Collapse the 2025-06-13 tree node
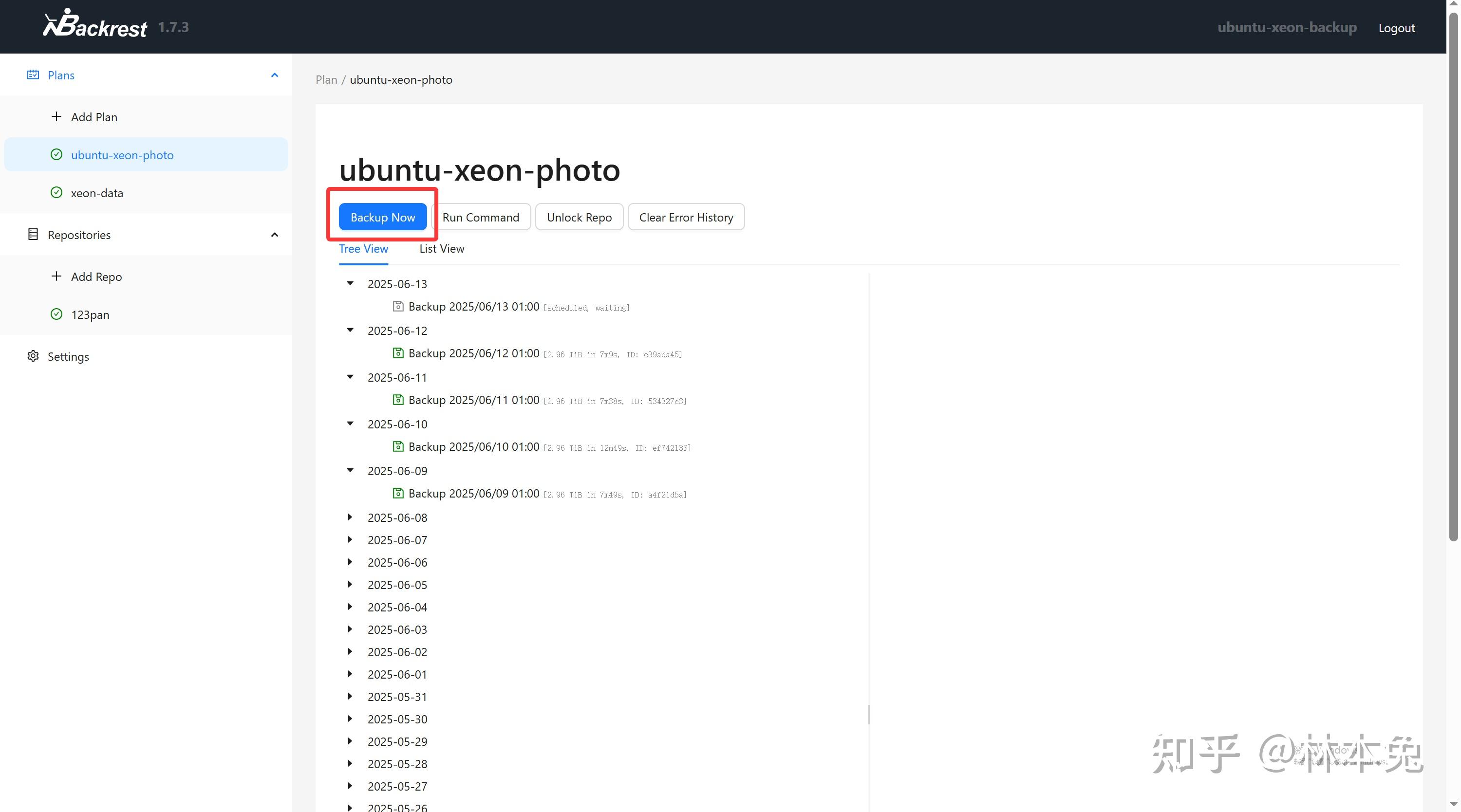Screen dimensions: 1461x812 click(x=350, y=283)
